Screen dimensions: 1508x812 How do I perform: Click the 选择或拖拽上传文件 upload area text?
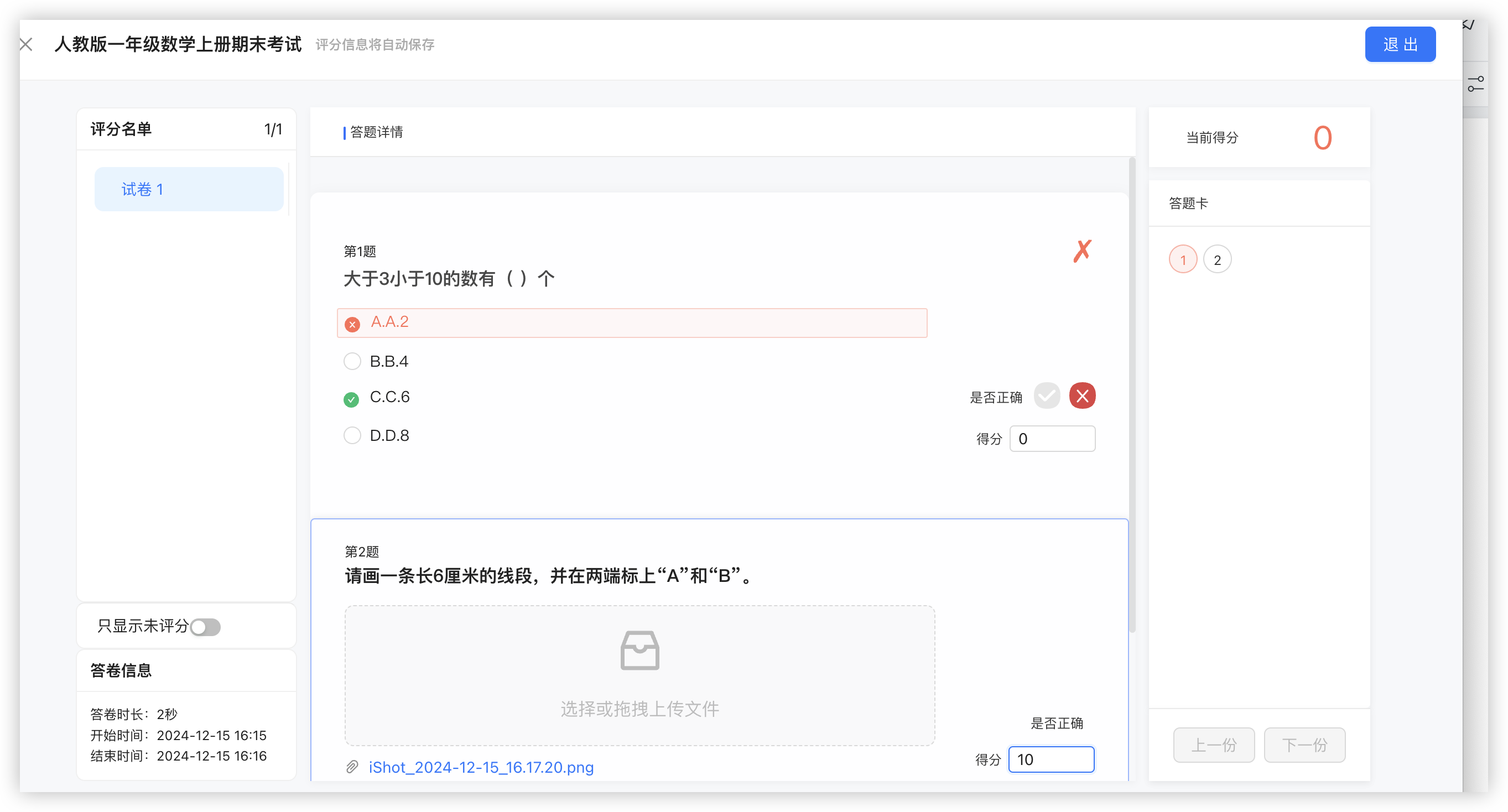click(639, 709)
